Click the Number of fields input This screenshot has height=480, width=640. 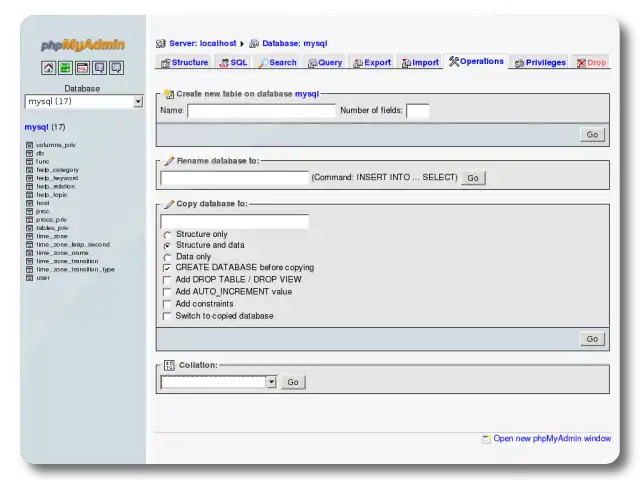pos(417,111)
